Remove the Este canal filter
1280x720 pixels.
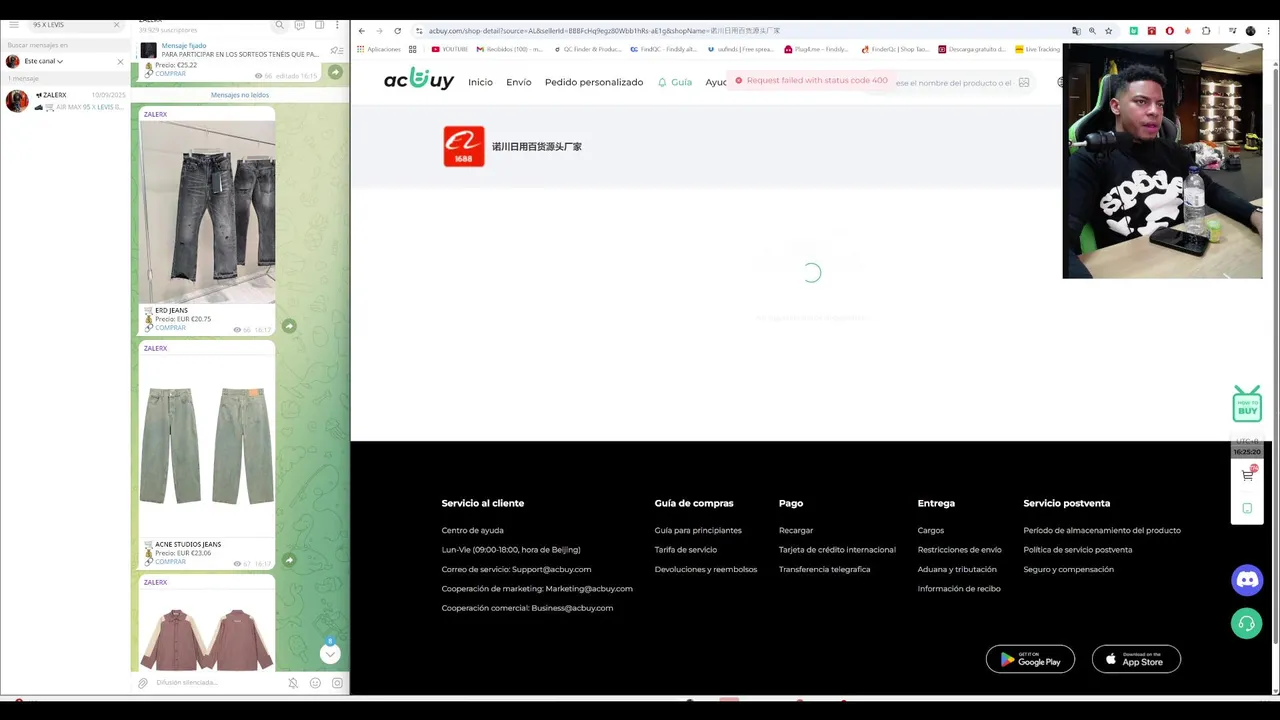tap(120, 61)
